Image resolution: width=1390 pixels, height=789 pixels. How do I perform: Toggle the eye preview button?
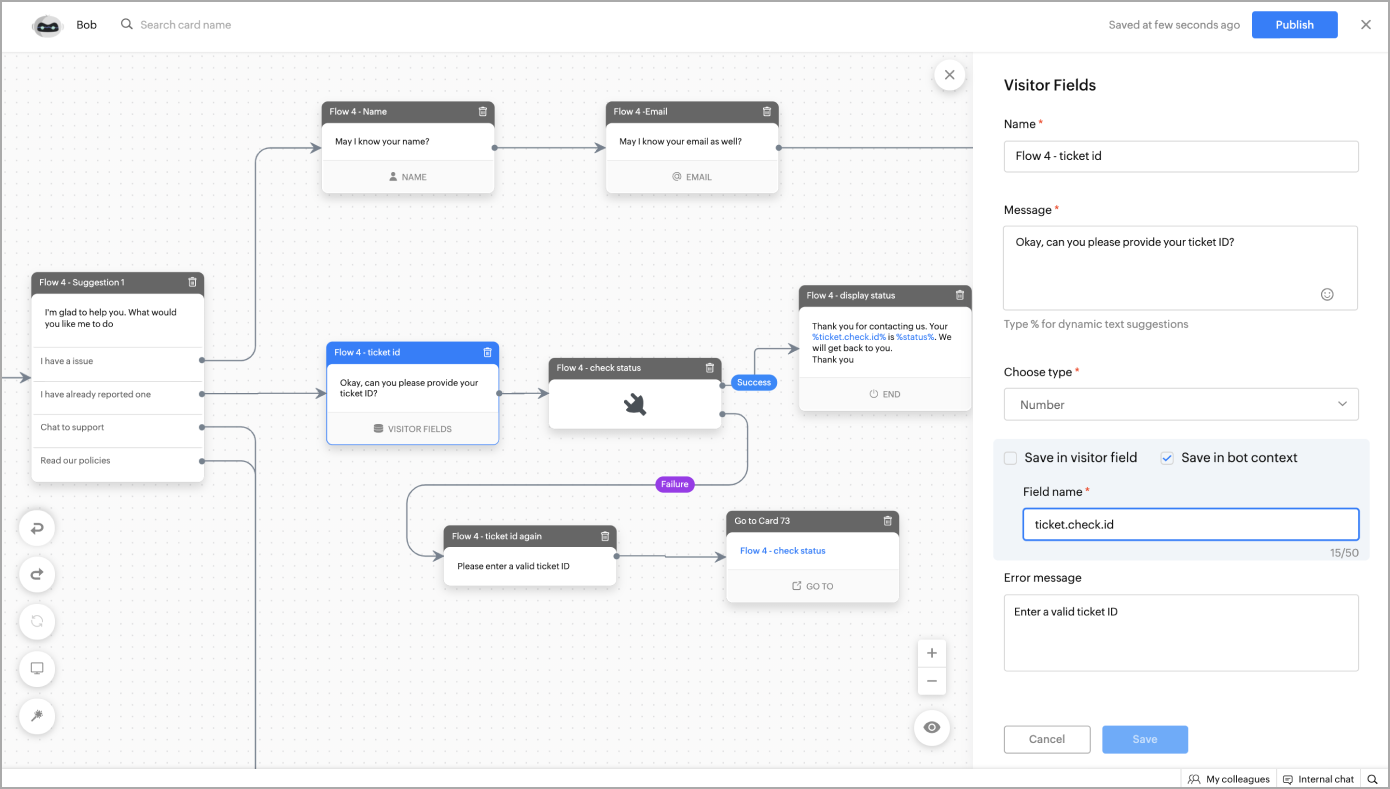pos(932,727)
